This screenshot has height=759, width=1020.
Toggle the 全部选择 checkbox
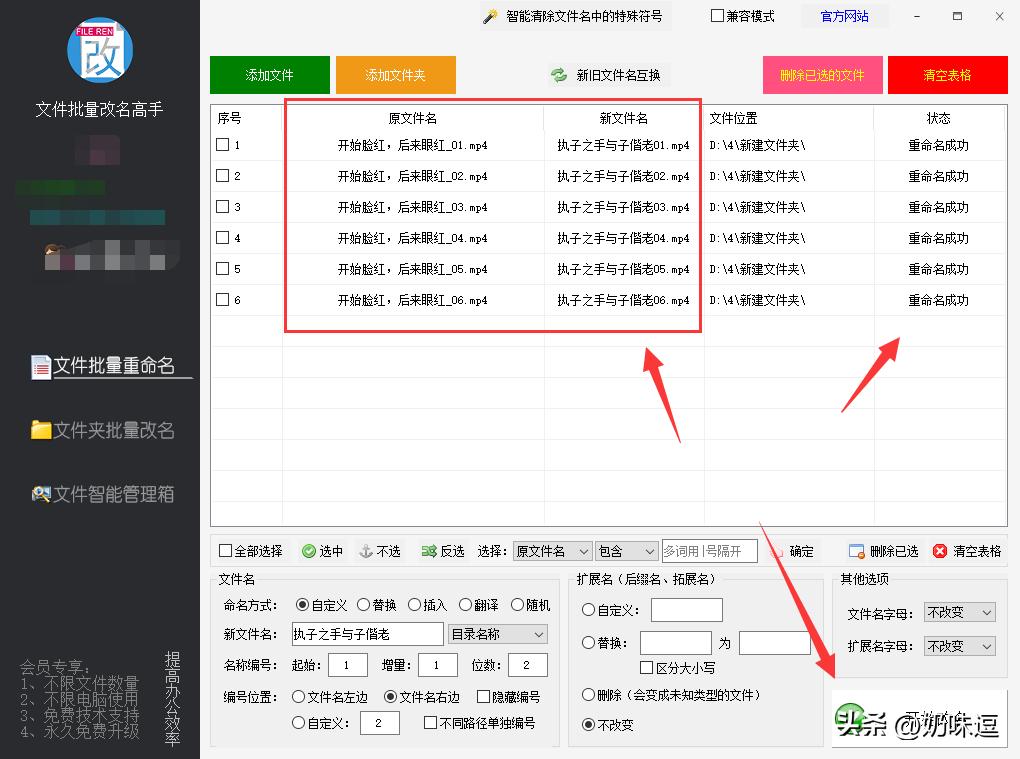[x=226, y=549]
